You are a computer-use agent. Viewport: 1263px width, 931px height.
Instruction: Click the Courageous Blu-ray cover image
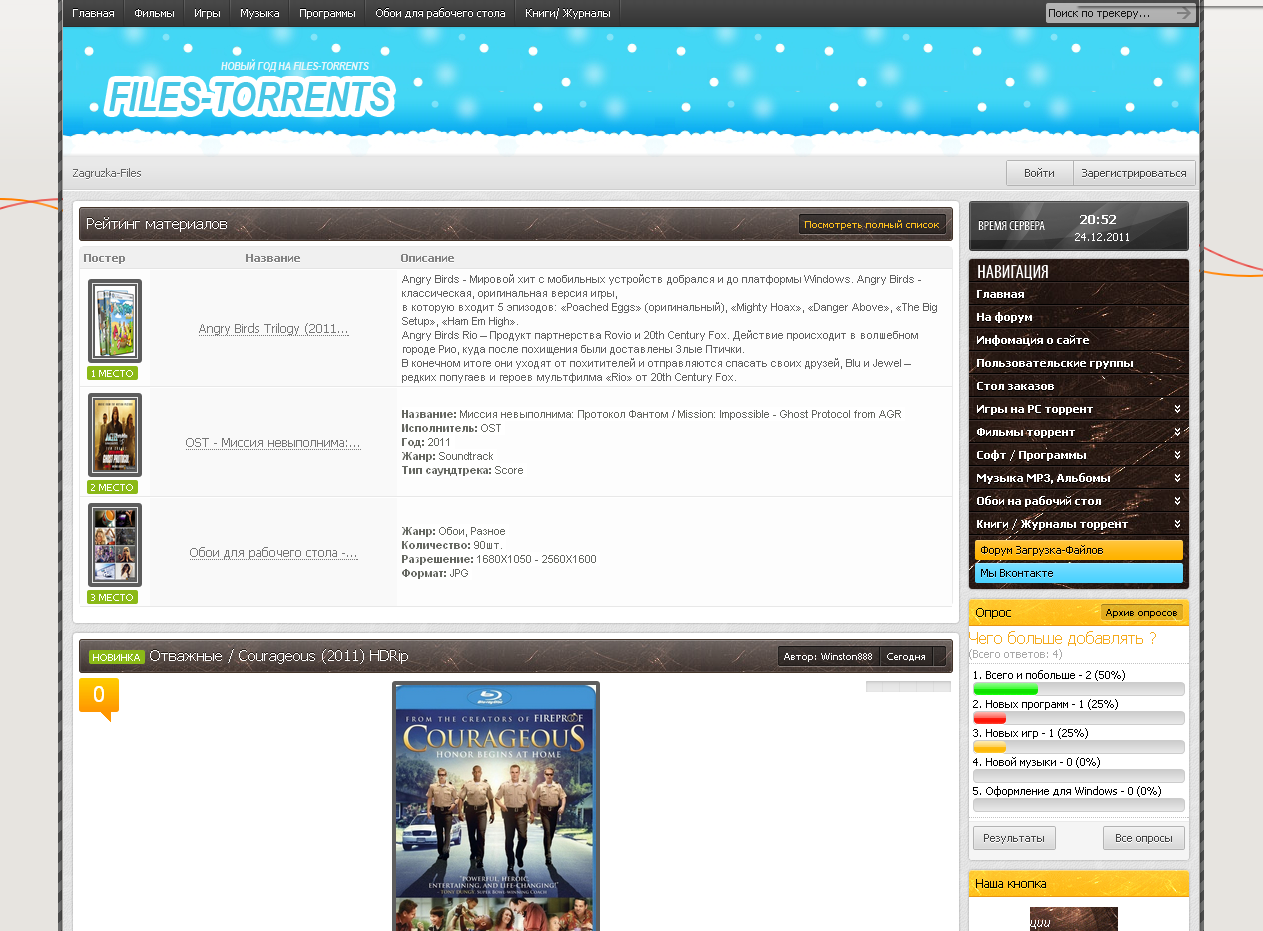[x=496, y=806]
